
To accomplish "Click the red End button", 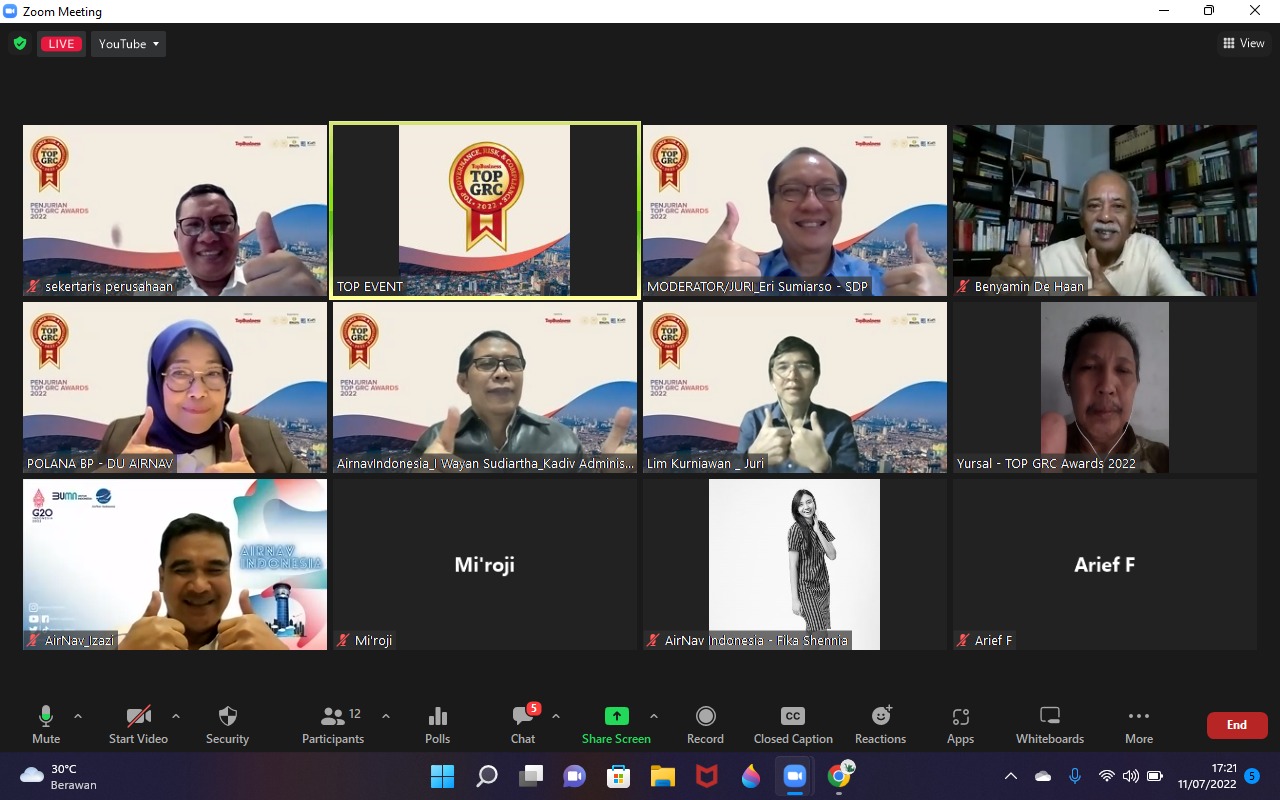I will pyautogui.click(x=1237, y=725).
